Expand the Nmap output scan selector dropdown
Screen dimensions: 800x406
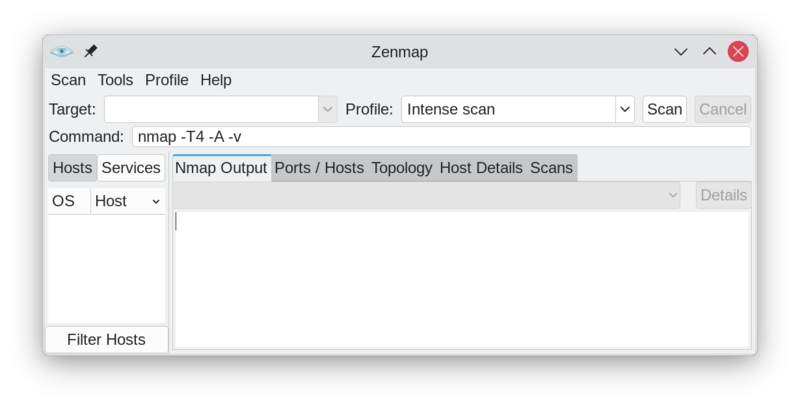pos(673,196)
